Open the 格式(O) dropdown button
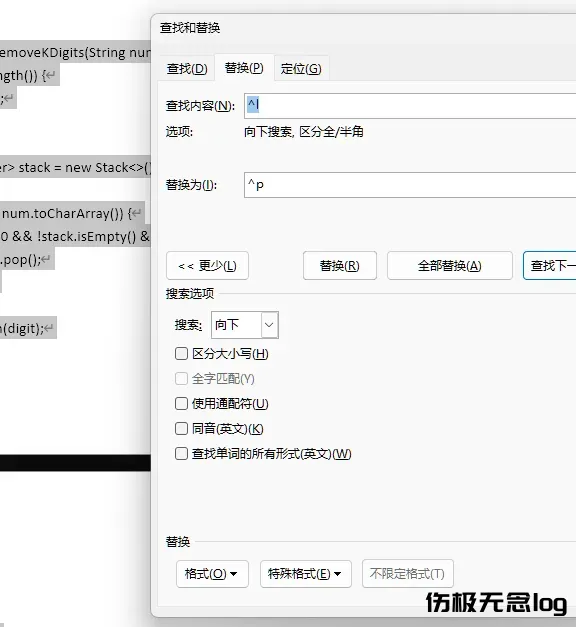 (212, 574)
